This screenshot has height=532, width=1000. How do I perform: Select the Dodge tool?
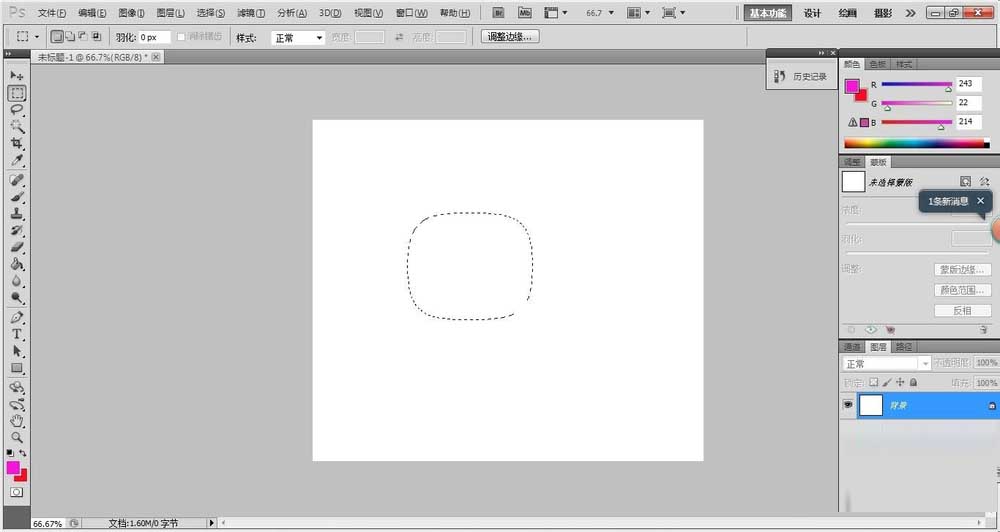coord(17,298)
